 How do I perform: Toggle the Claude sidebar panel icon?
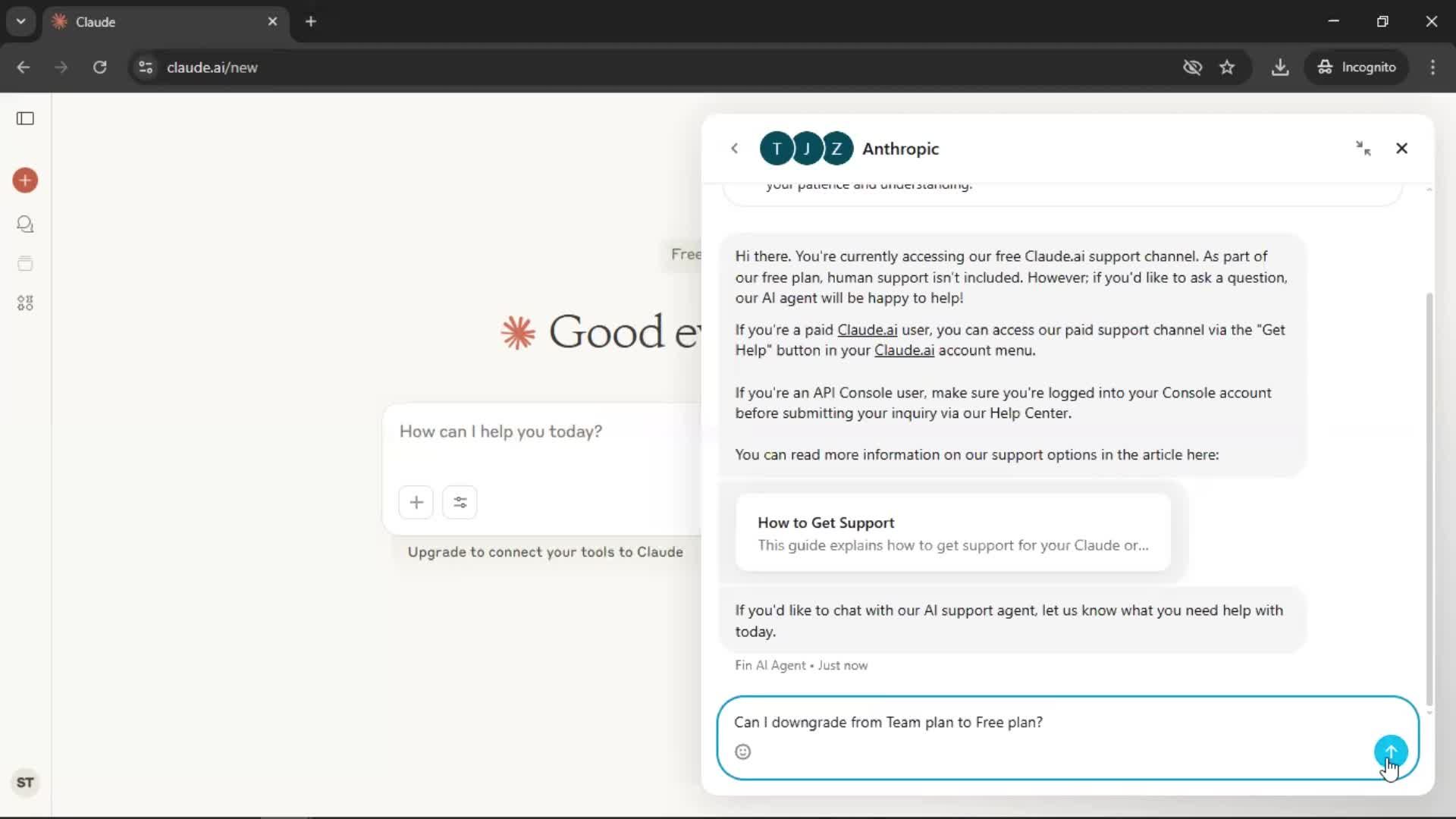[x=25, y=118]
